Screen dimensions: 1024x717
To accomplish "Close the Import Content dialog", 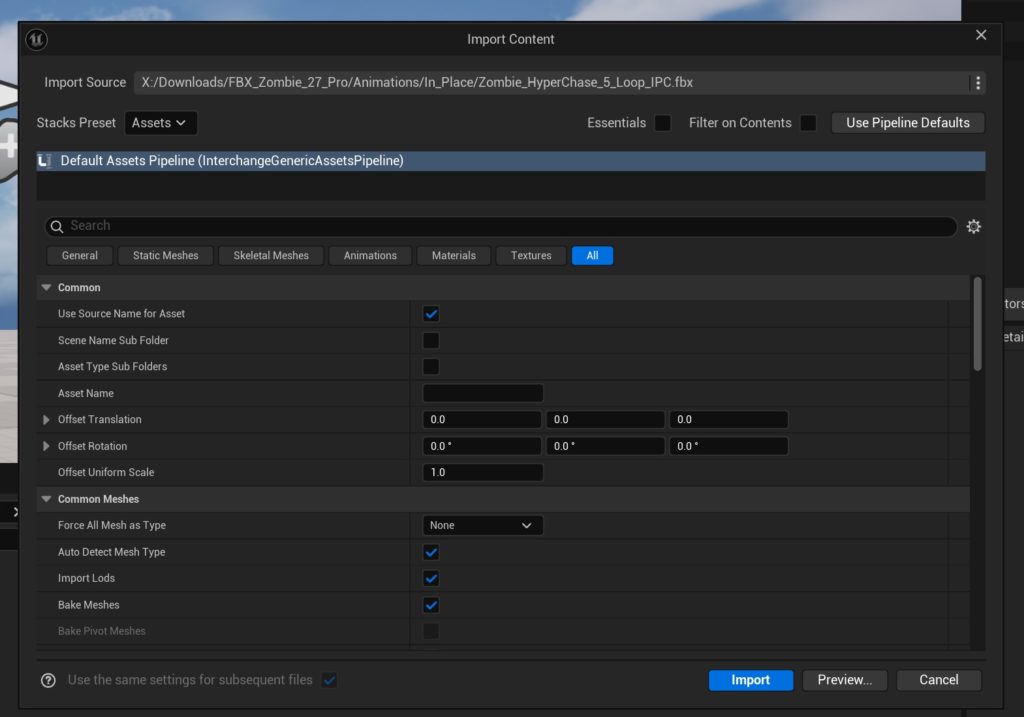I will pos(981,35).
